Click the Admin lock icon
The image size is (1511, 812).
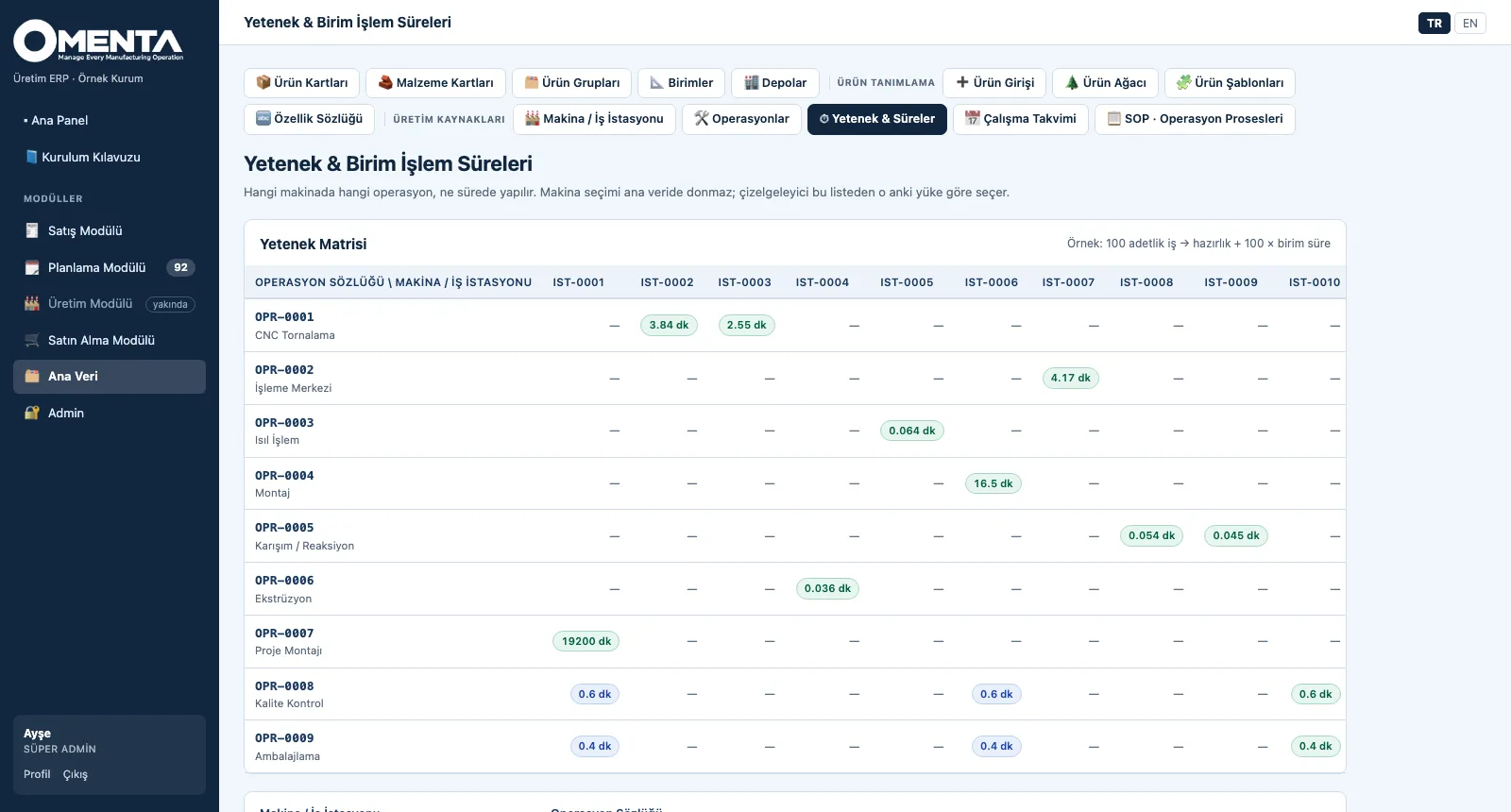pos(32,414)
